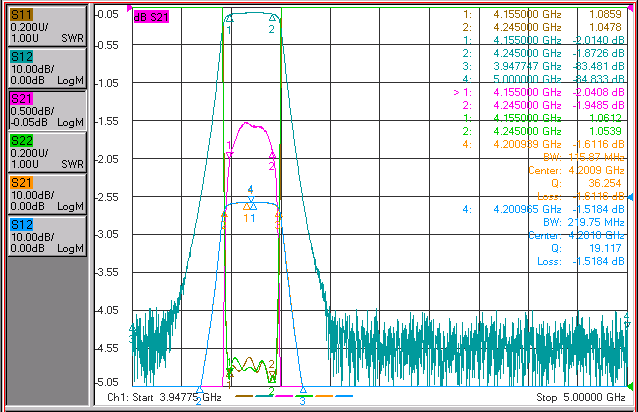Select the green S22 SWR trace button
638x412 pixels.
[x=47, y=152]
